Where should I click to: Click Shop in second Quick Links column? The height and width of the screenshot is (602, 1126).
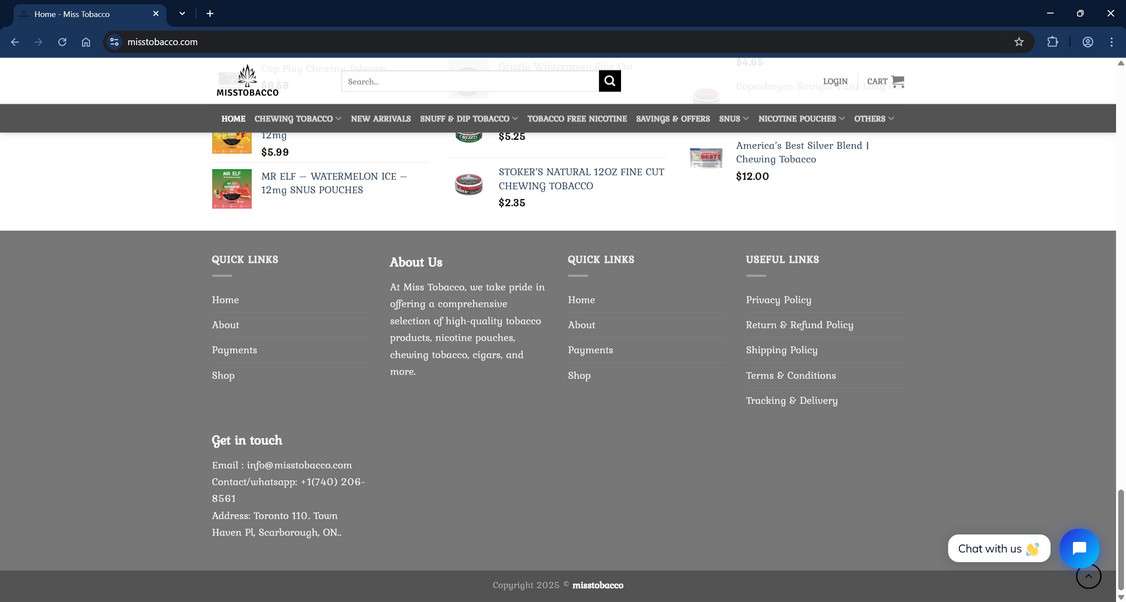coord(580,375)
